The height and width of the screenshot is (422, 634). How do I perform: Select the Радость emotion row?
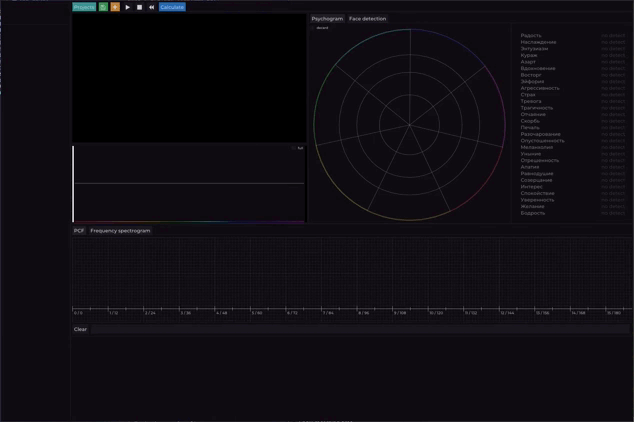[531, 36]
